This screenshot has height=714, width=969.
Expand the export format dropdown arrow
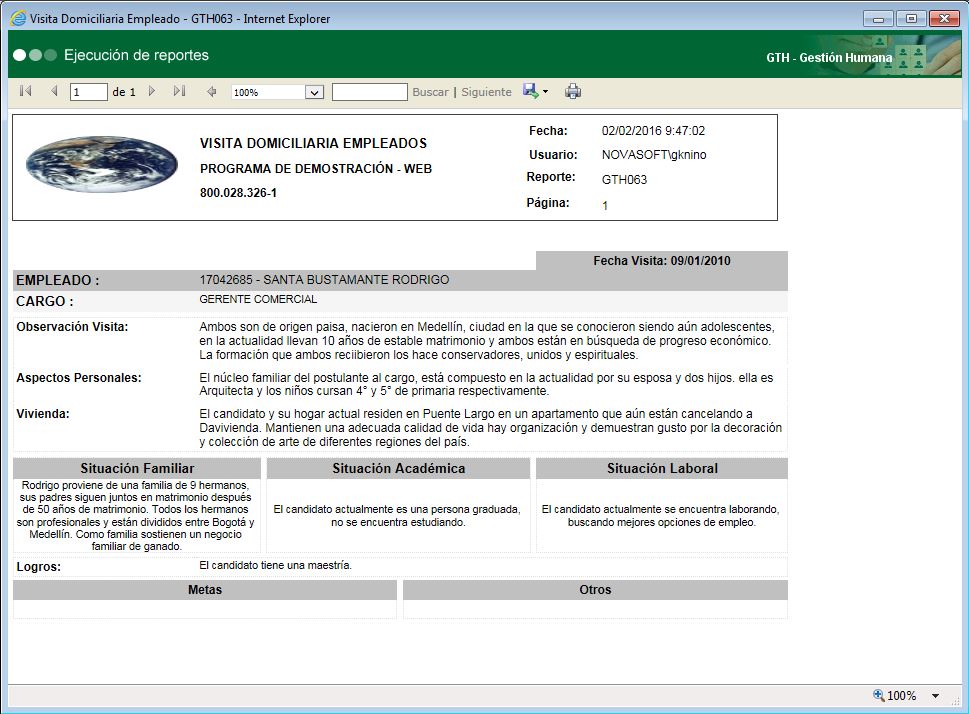coord(544,91)
